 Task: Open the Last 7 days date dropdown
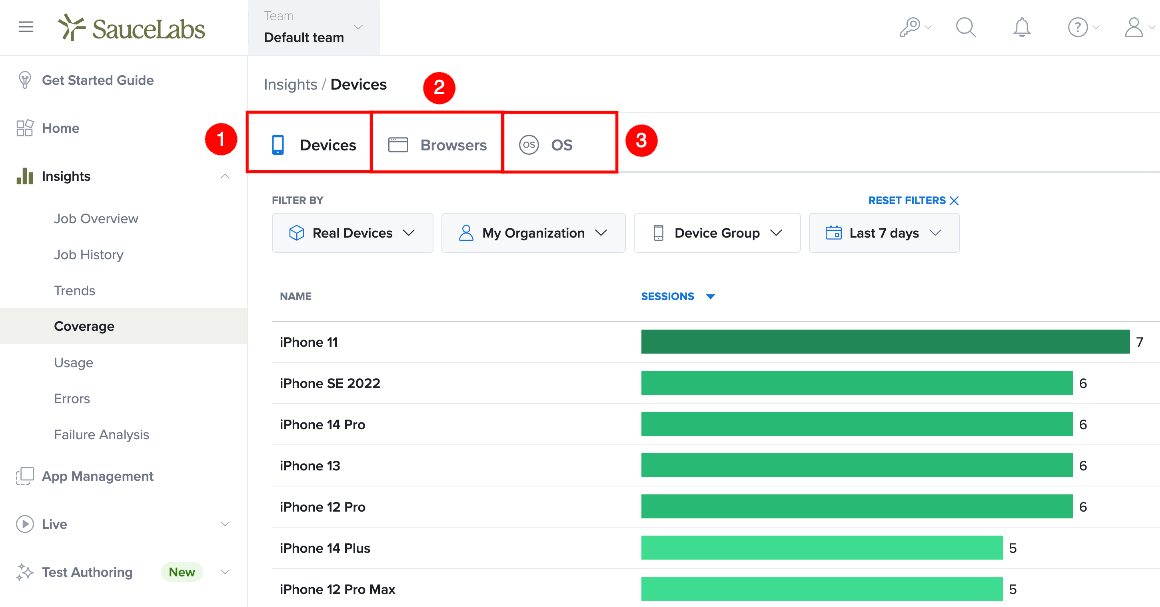(x=884, y=233)
